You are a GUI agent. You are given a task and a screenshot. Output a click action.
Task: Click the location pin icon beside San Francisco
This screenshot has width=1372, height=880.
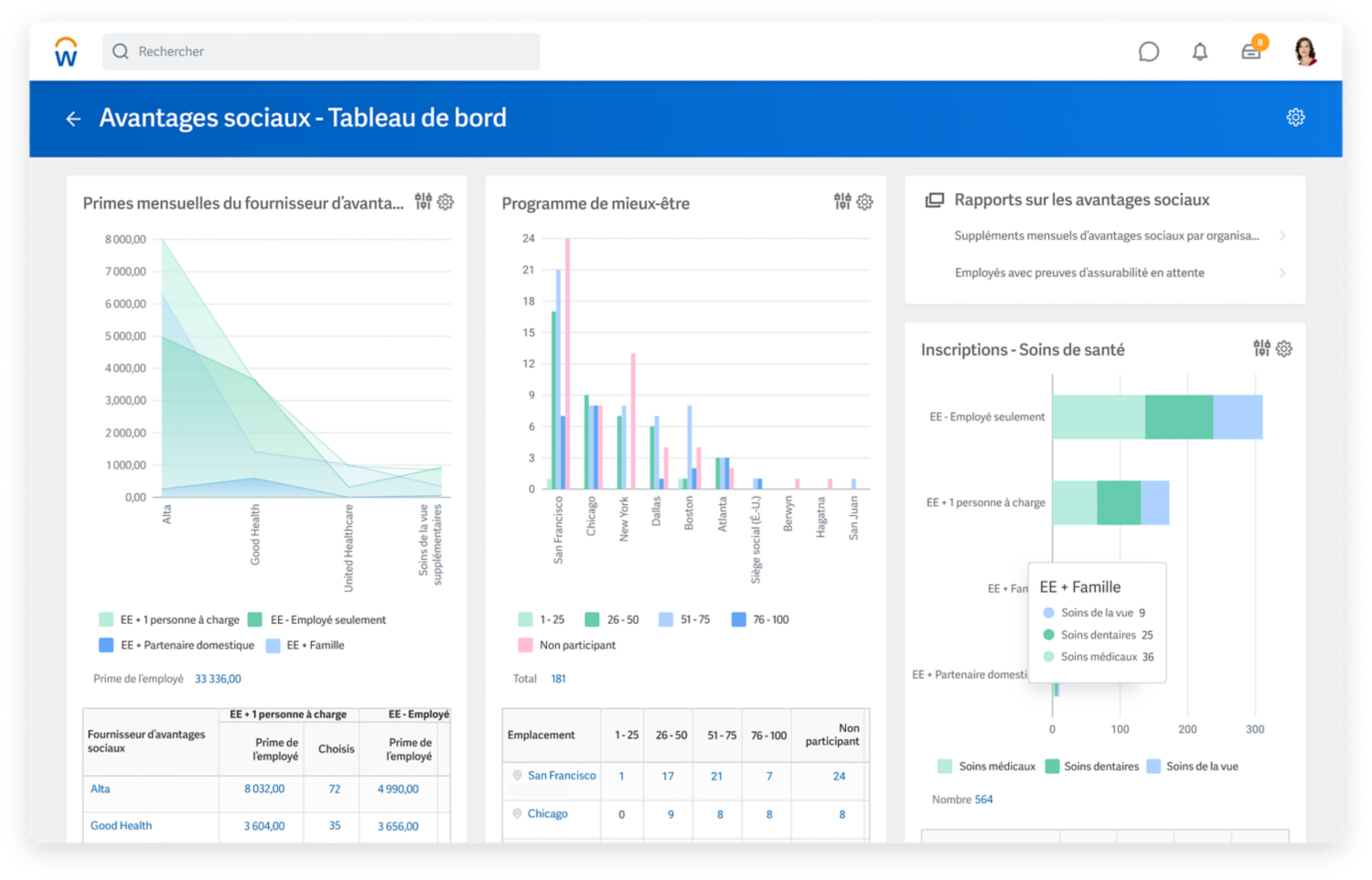[x=517, y=776]
